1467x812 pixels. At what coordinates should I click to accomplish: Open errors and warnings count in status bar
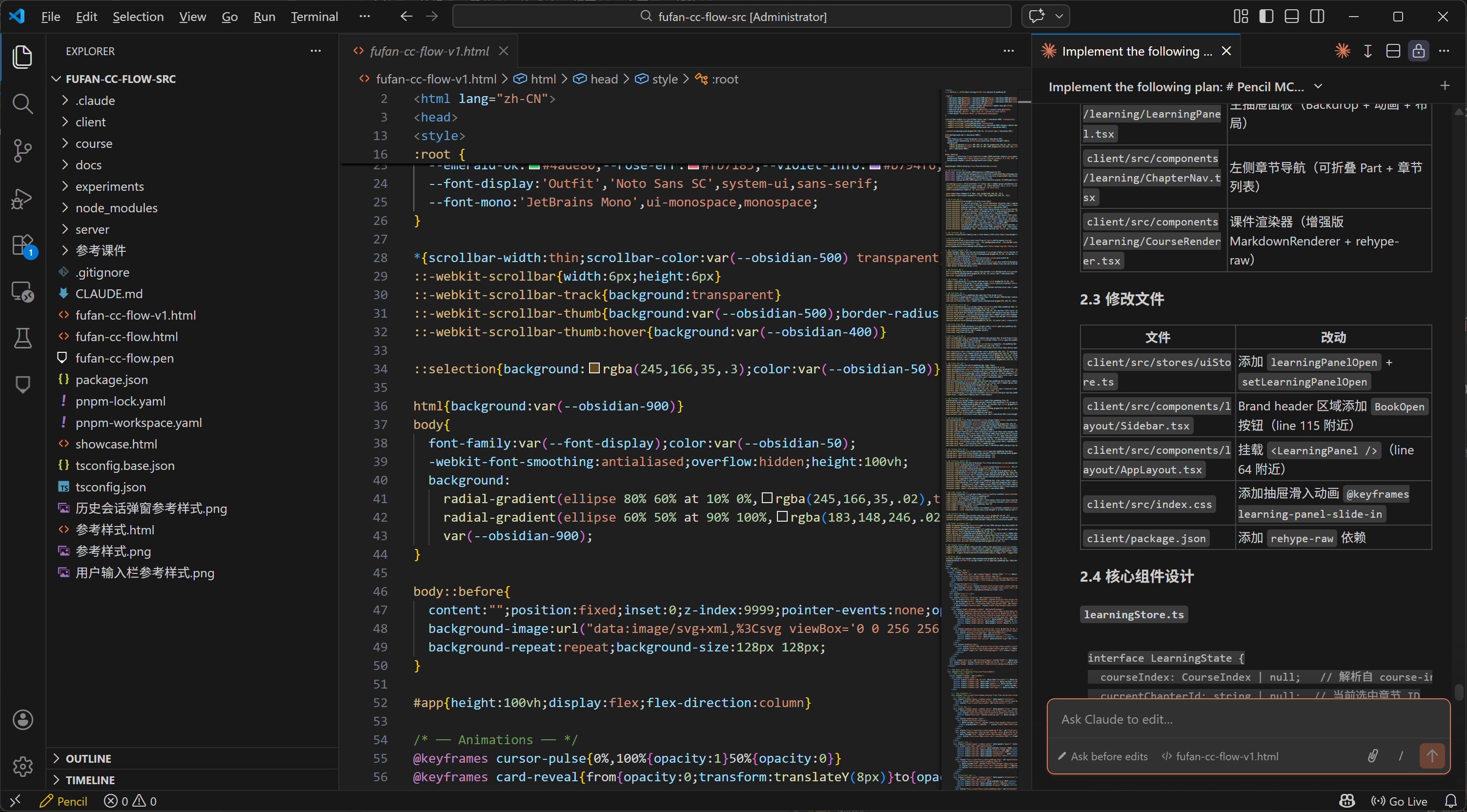[130, 801]
